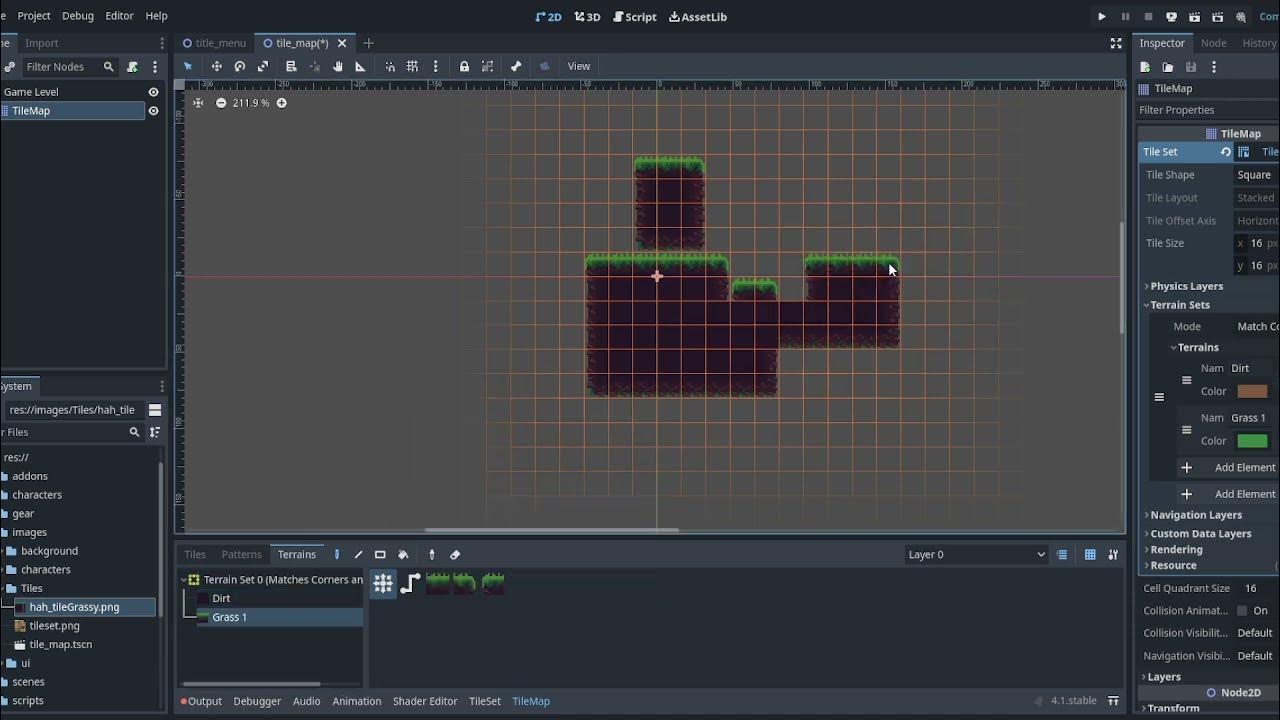The height and width of the screenshot is (720, 1280).
Task: Toggle grid snapping in viewport toolbar
Action: pyautogui.click(x=412, y=66)
